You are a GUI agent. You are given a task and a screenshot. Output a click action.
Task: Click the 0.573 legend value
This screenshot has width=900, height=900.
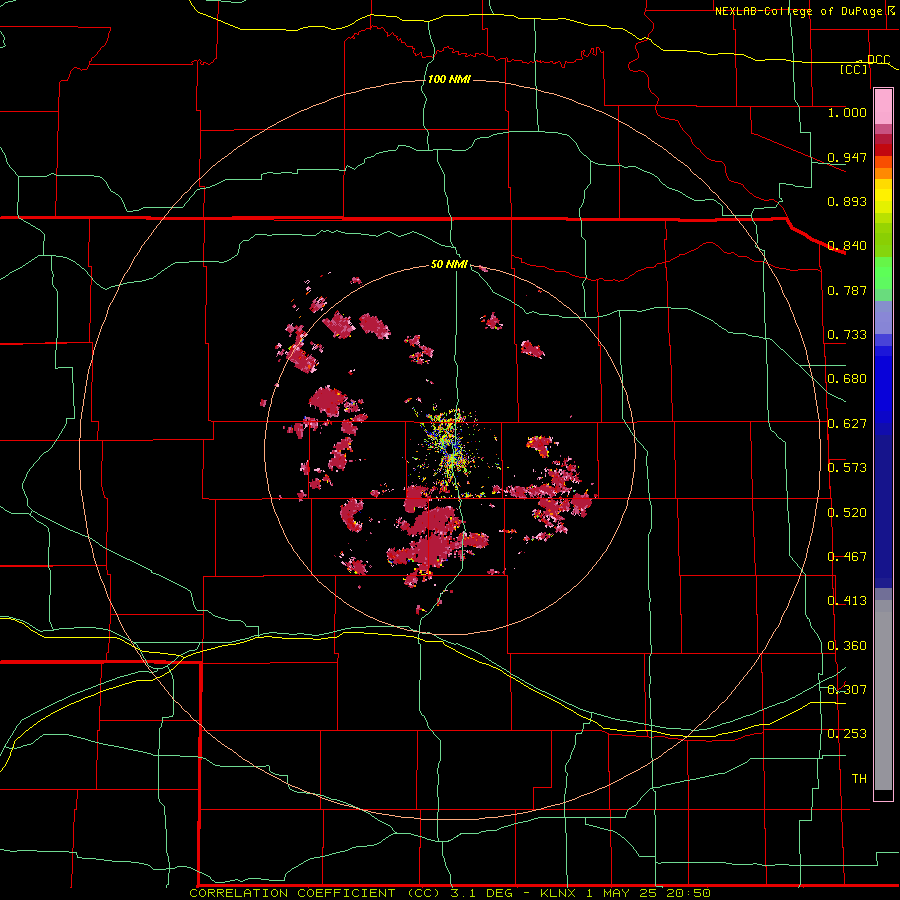click(x=847, y=468)
